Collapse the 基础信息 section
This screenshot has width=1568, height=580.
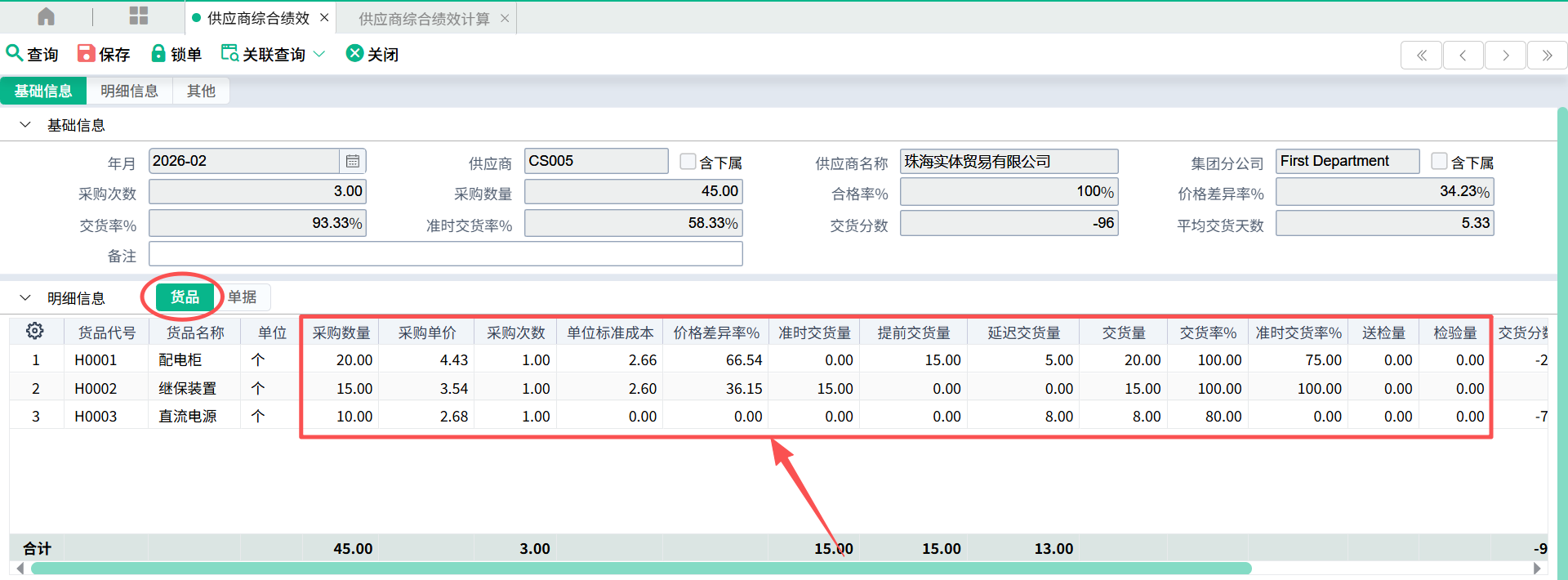[x=25, y=125]
